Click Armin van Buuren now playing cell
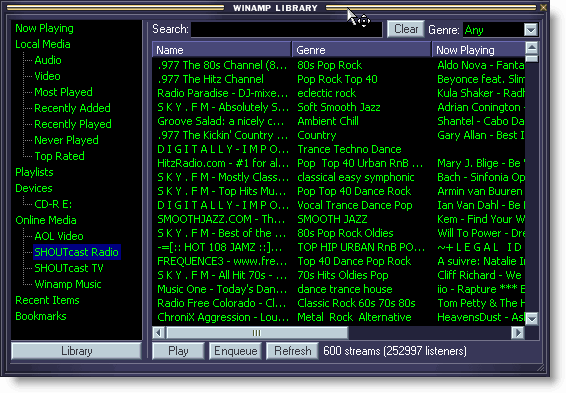The width and height of the screenshot is (566, 393). (x=480, y=191)
